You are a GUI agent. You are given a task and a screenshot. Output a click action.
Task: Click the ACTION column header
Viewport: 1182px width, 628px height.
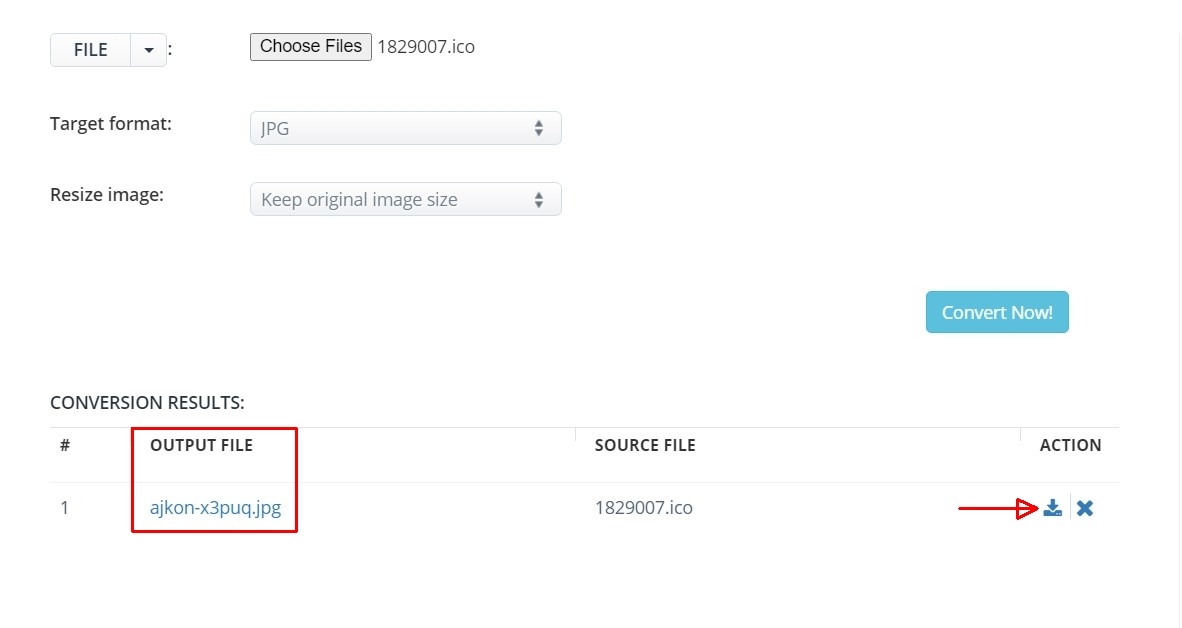click(1070, 445)
